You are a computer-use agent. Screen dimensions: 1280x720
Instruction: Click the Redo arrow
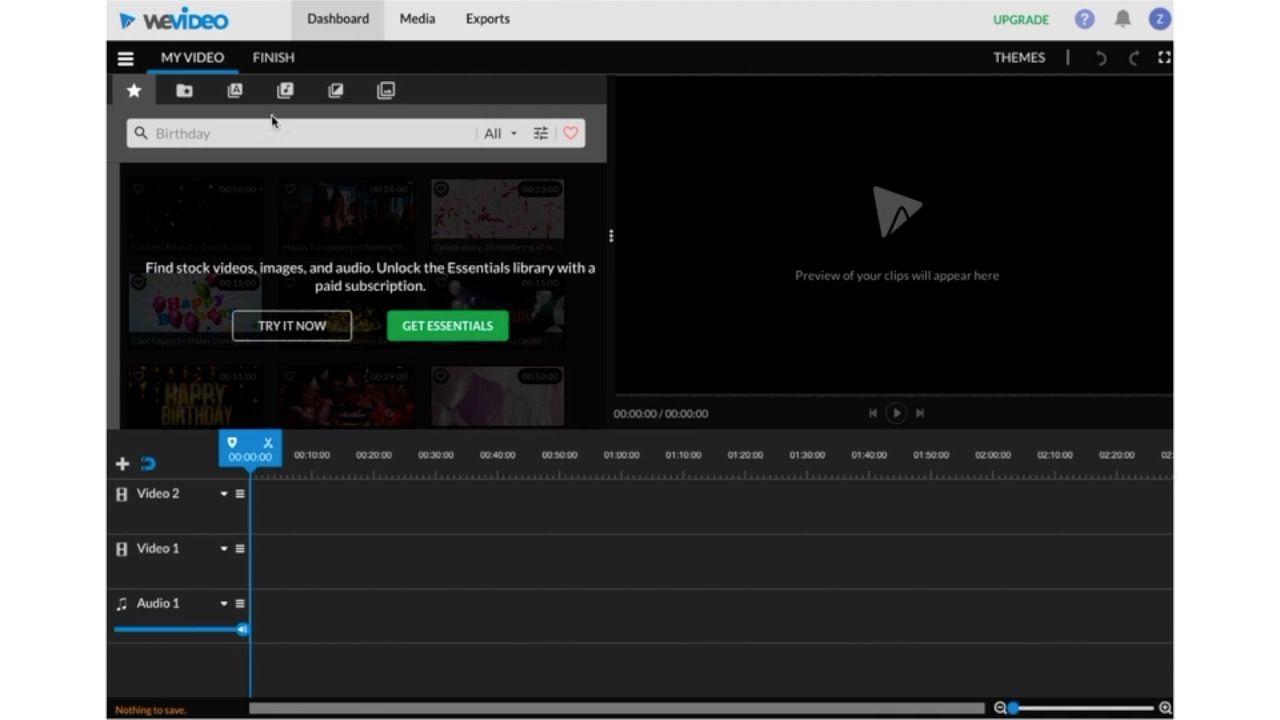[1133, 58]
